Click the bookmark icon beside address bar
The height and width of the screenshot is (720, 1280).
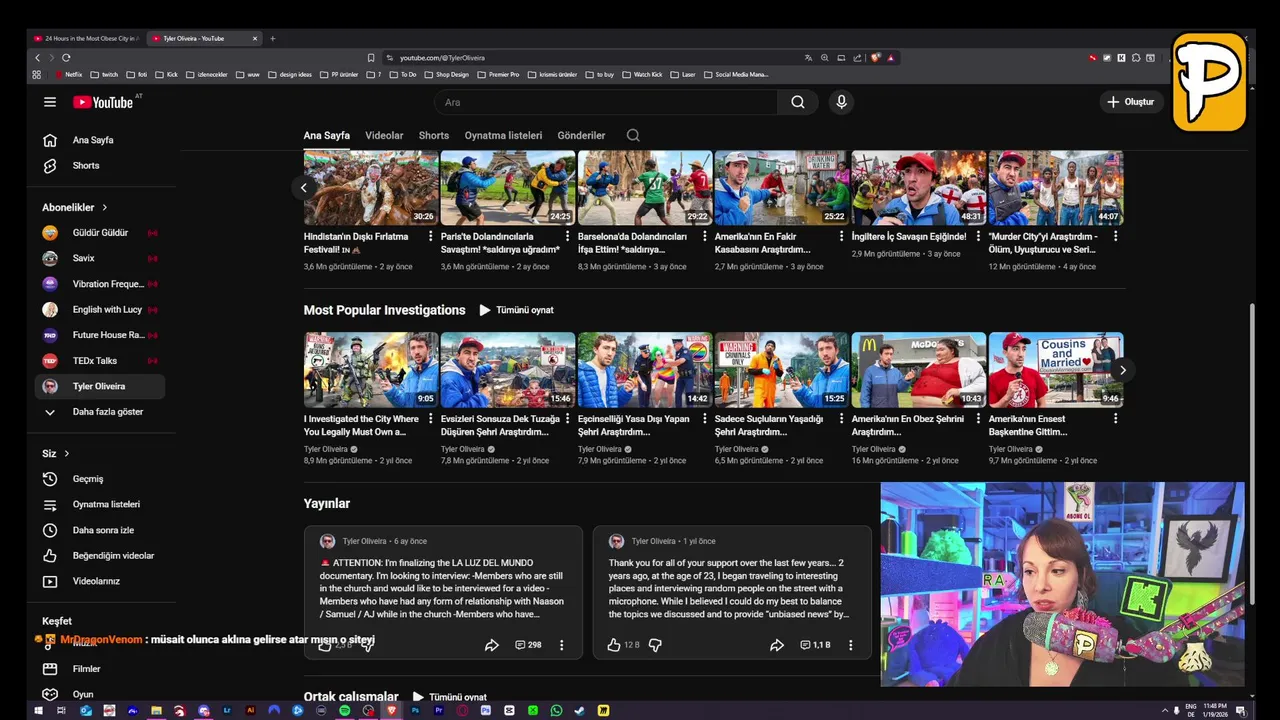point(371,58)
